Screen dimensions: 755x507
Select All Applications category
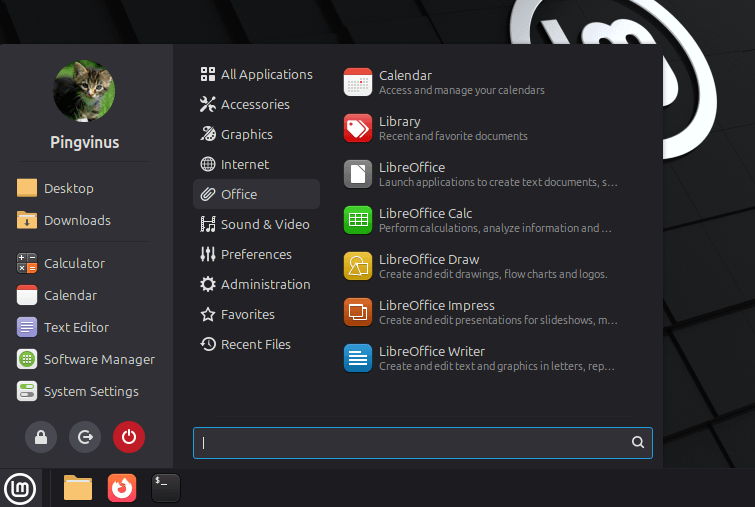(x=266, y=74)
